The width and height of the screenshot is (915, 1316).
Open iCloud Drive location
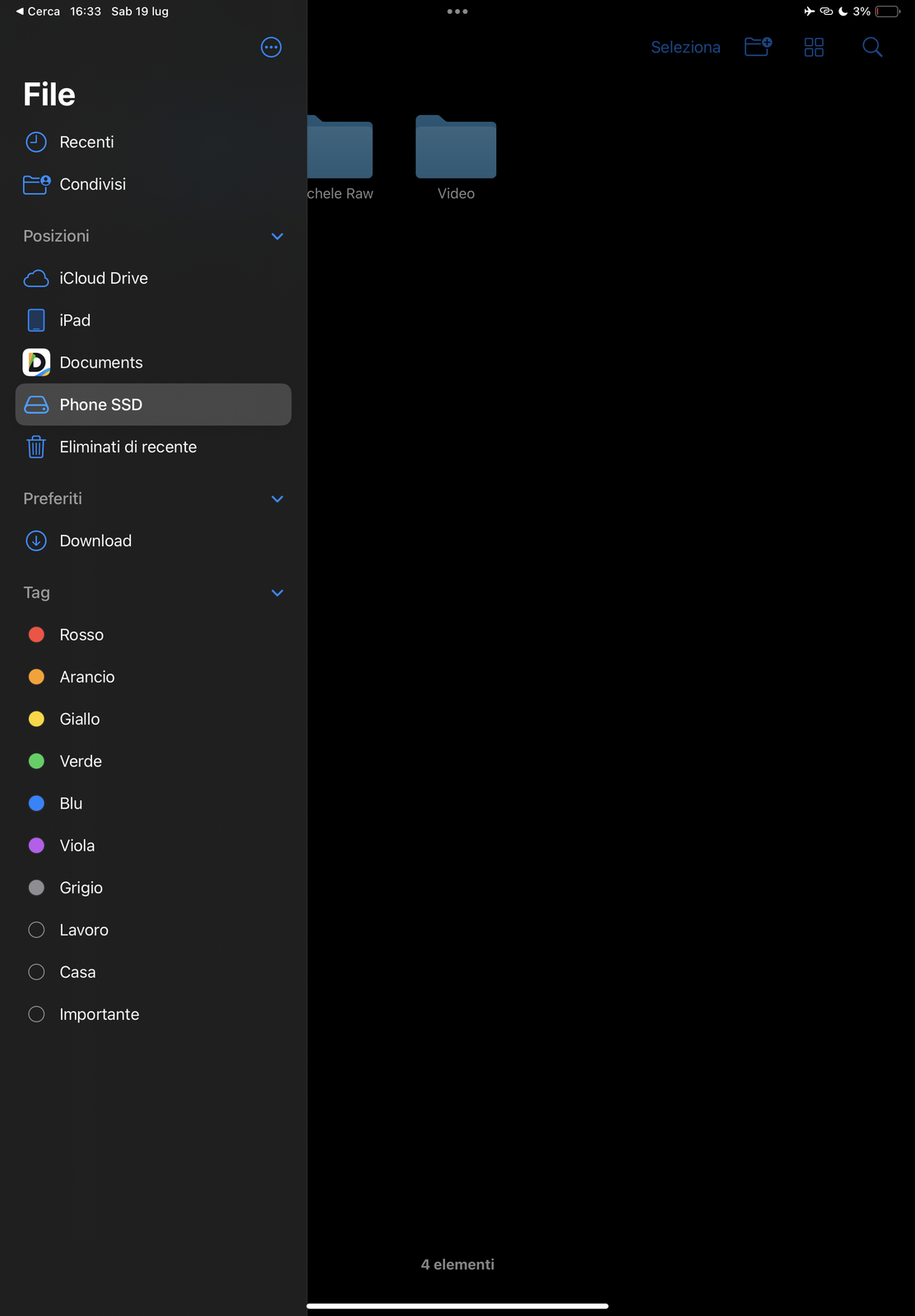tap(153, 279)
